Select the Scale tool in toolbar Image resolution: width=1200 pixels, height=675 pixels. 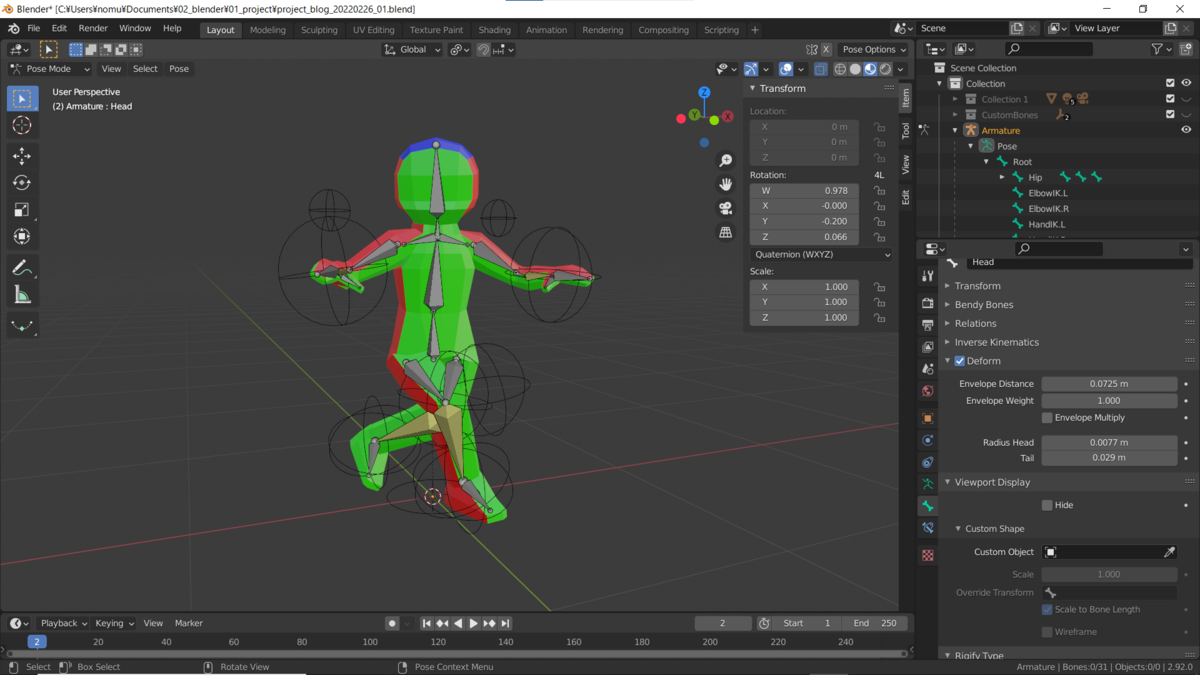22,210
